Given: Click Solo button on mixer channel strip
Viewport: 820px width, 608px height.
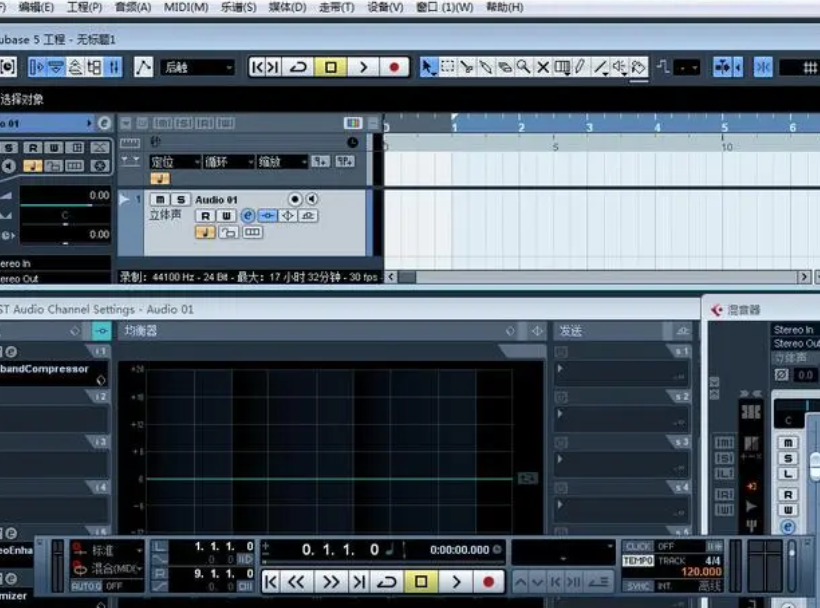Looking at the screenshot, I should pyautogui.click(x=788, y=458).
